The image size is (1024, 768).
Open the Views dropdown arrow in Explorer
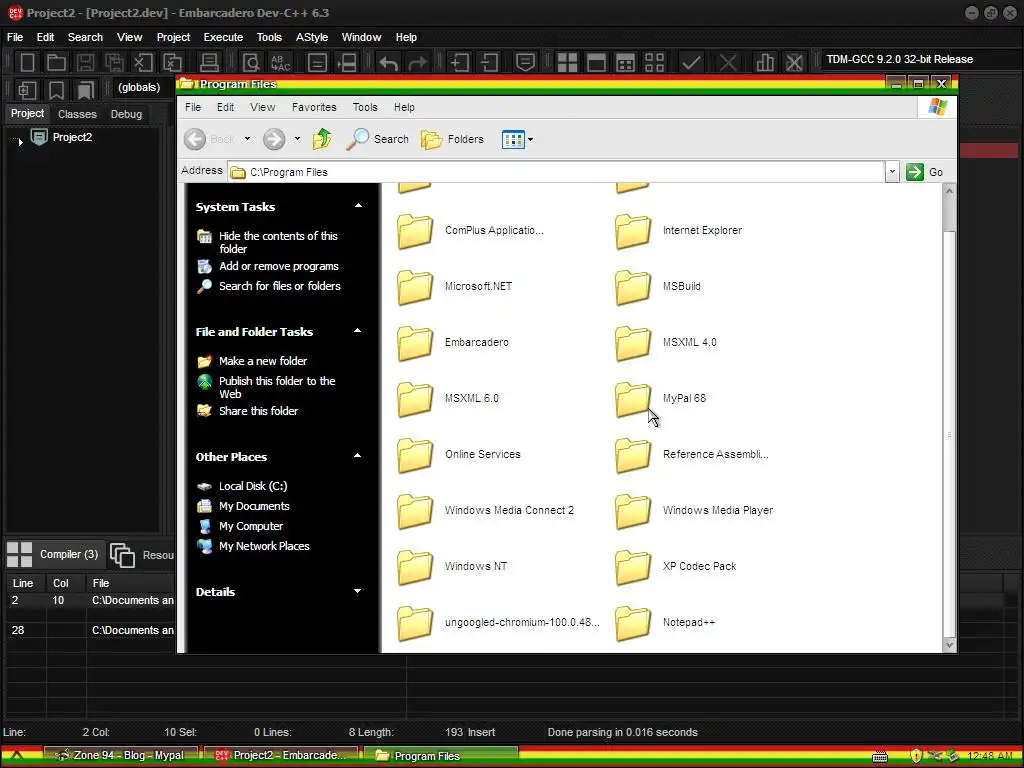click(530, 139)
